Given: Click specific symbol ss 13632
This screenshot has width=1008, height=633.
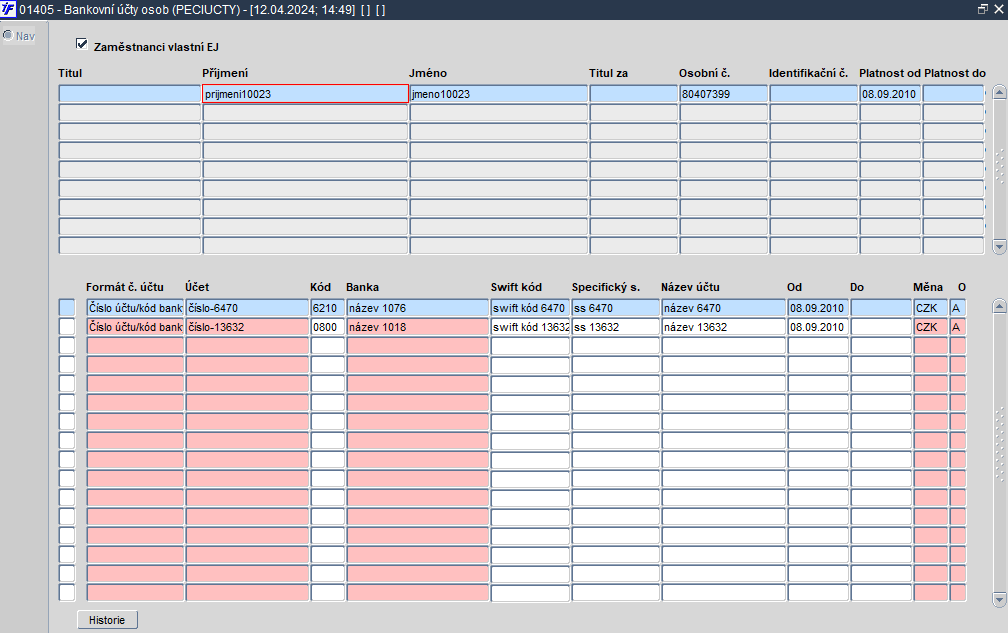Looking at the screenshot, I should [616, 327].
